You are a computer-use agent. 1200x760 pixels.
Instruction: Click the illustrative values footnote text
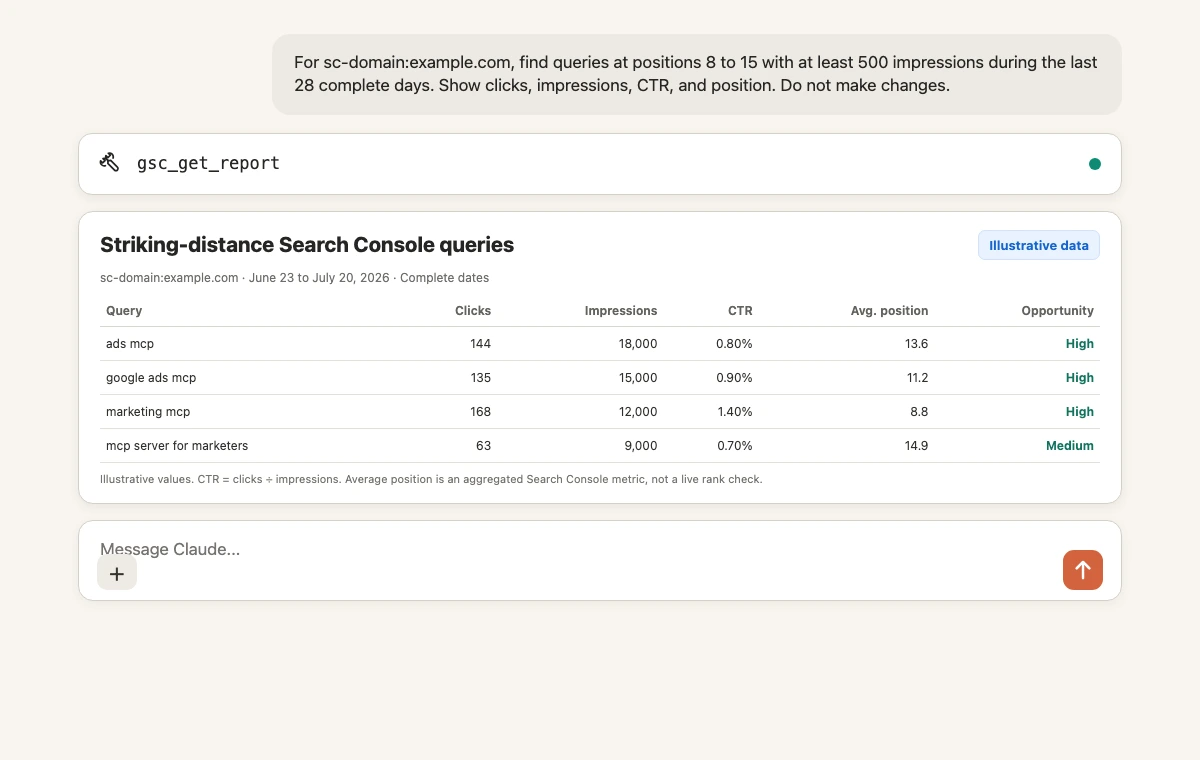coord(431,480)
